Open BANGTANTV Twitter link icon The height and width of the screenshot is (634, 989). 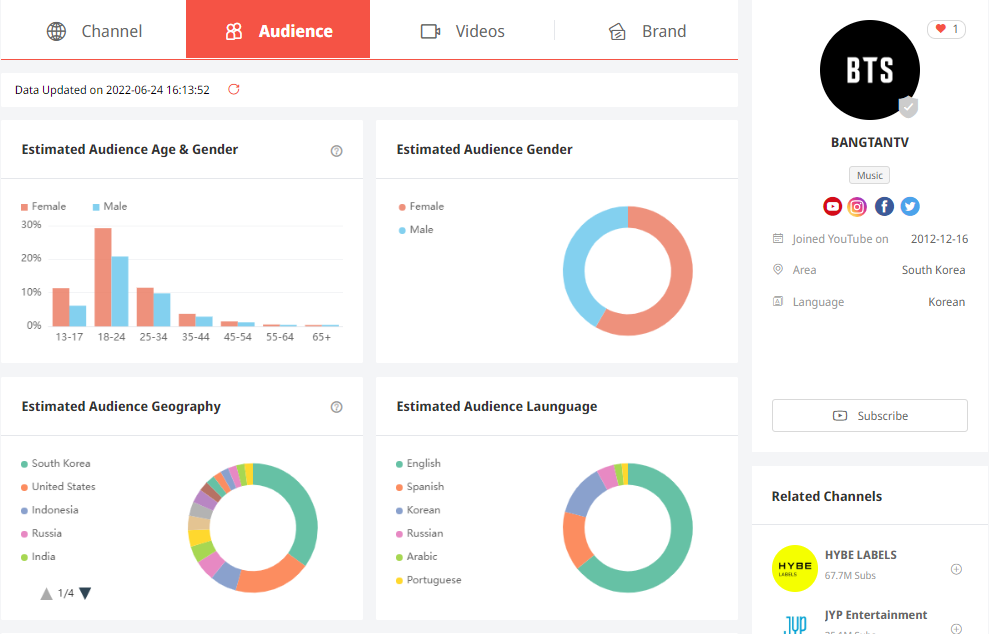coord(910,206)
